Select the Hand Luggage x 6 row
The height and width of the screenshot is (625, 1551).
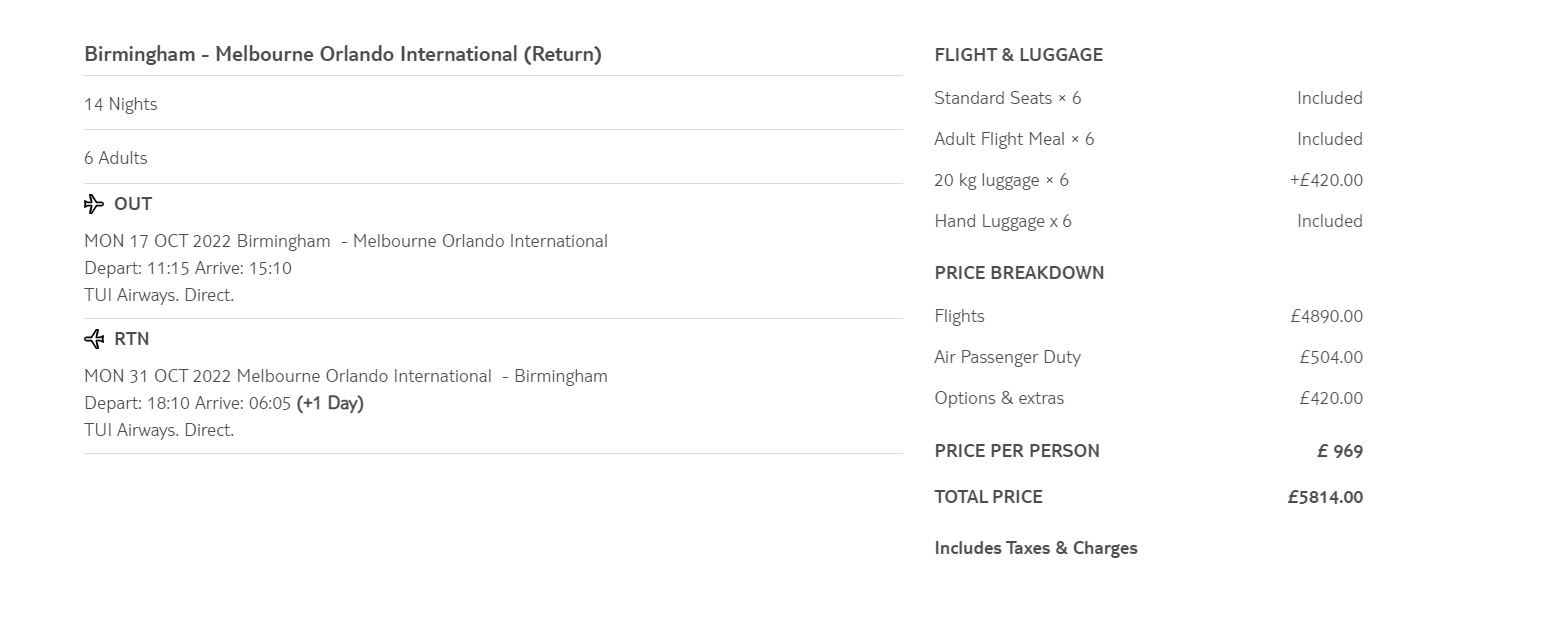click(x=1003, y=221)
